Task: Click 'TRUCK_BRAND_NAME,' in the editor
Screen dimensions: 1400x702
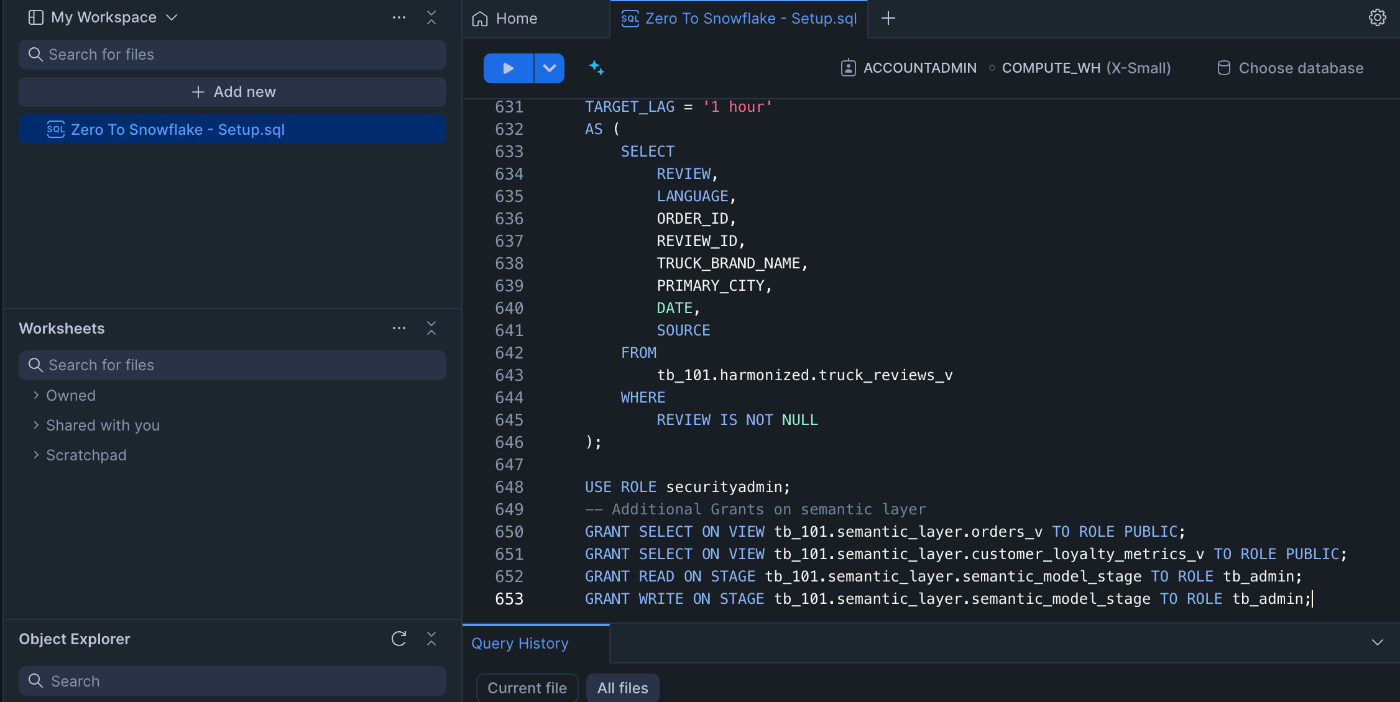Action: click(x=732, y=263)
